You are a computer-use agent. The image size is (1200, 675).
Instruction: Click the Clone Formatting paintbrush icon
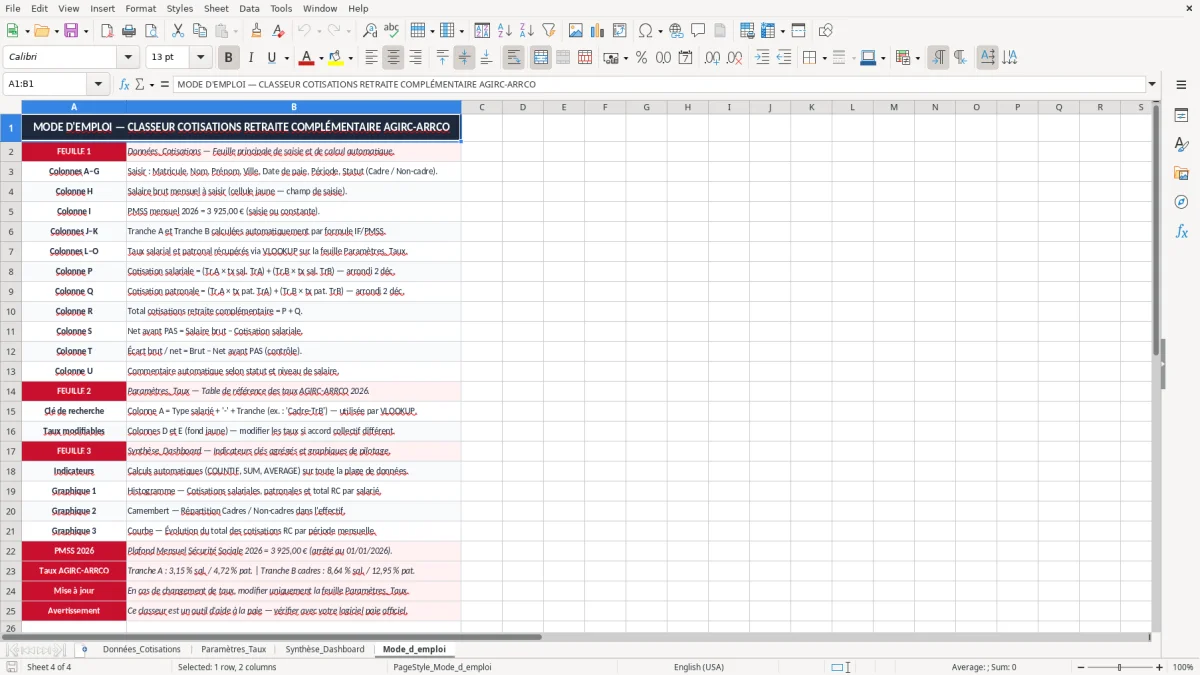(256, 31)
